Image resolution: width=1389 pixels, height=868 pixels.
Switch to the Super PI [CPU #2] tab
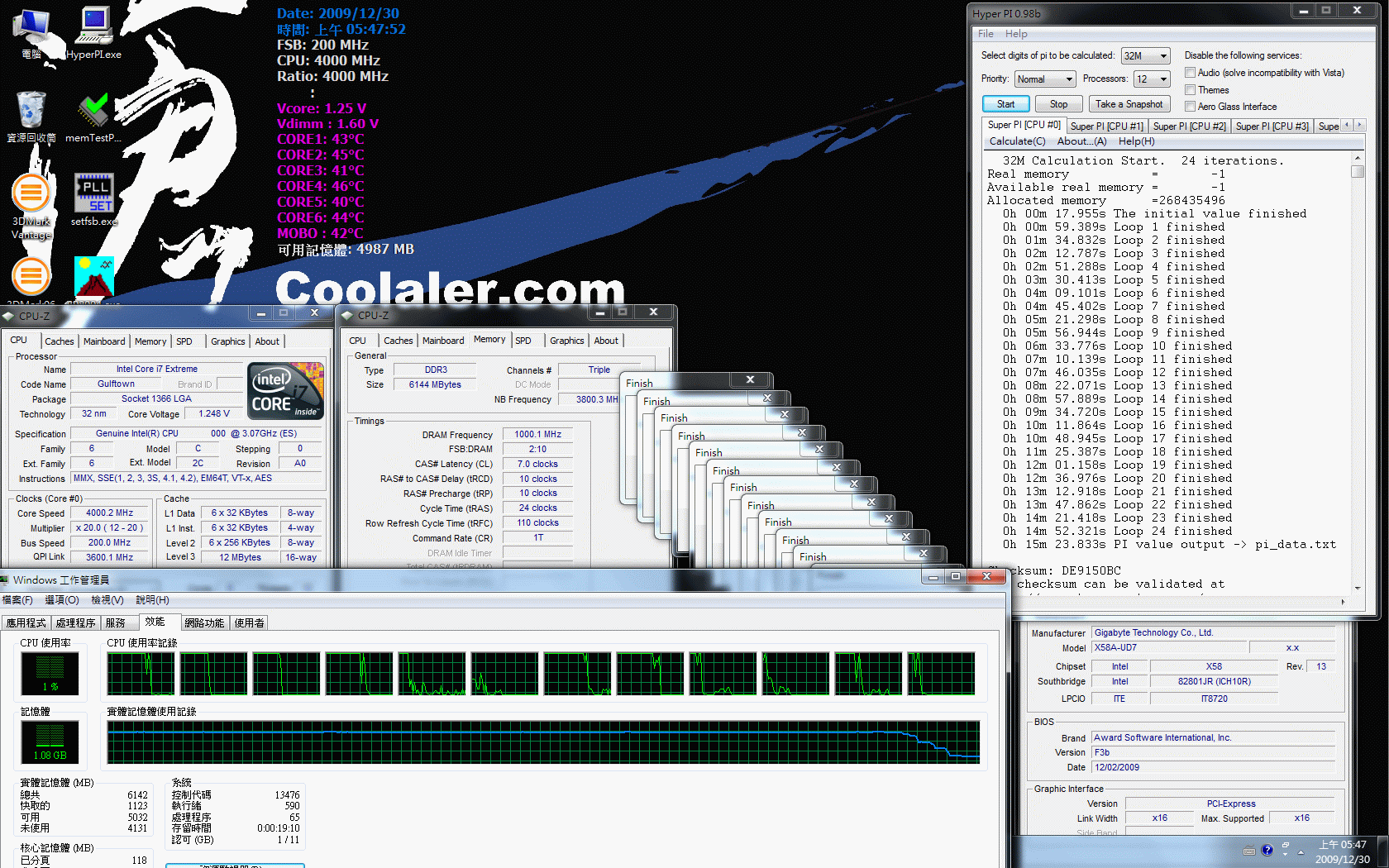coord(1189,126)
